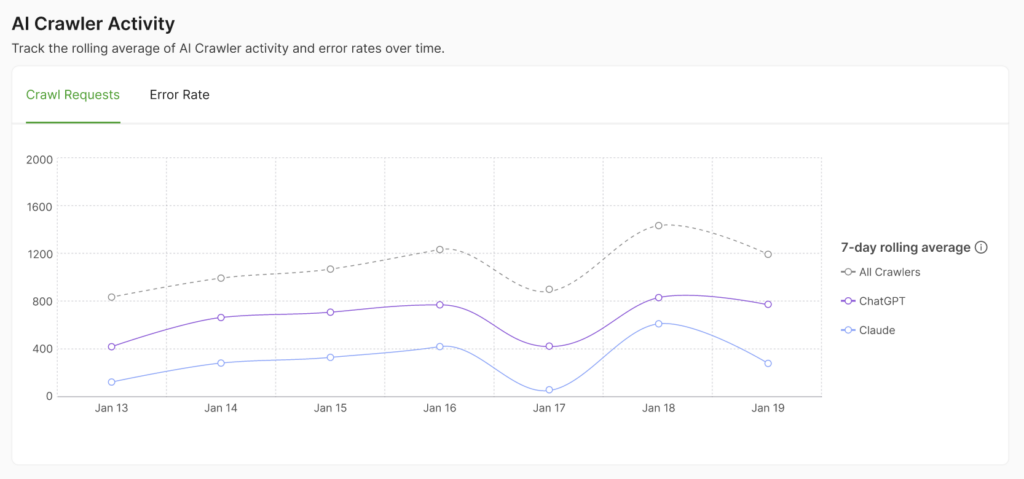Click the 0 y-axis label

48,396
